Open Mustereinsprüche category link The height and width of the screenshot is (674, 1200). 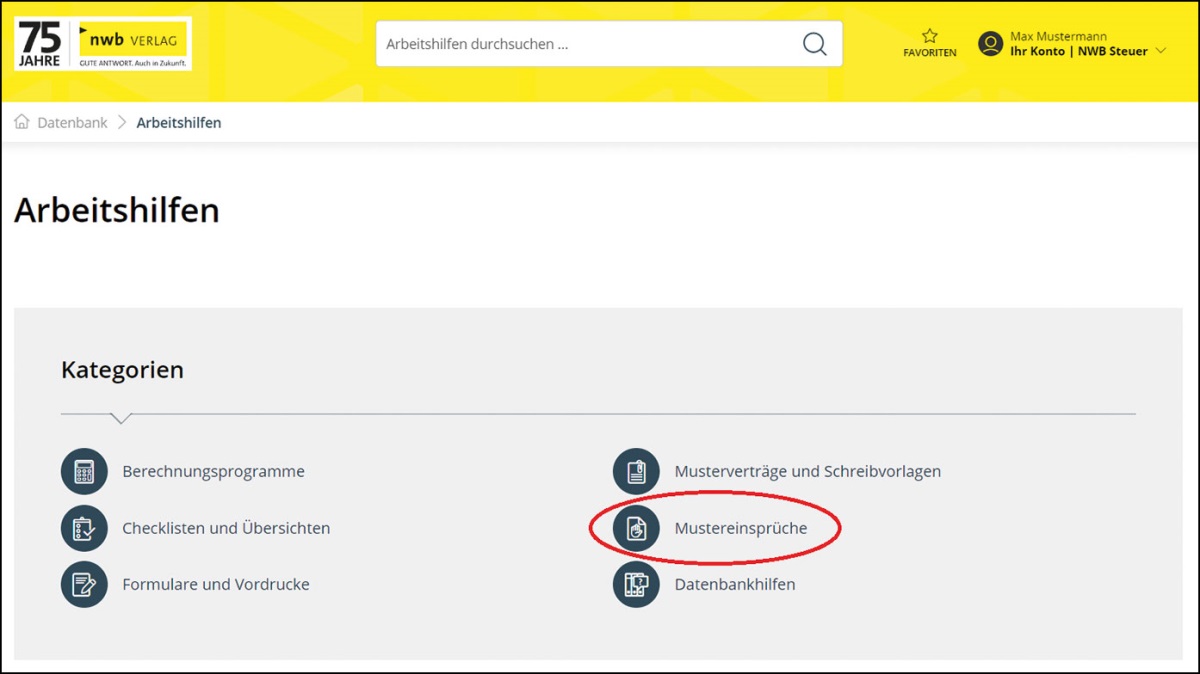[x=740, y=528]
